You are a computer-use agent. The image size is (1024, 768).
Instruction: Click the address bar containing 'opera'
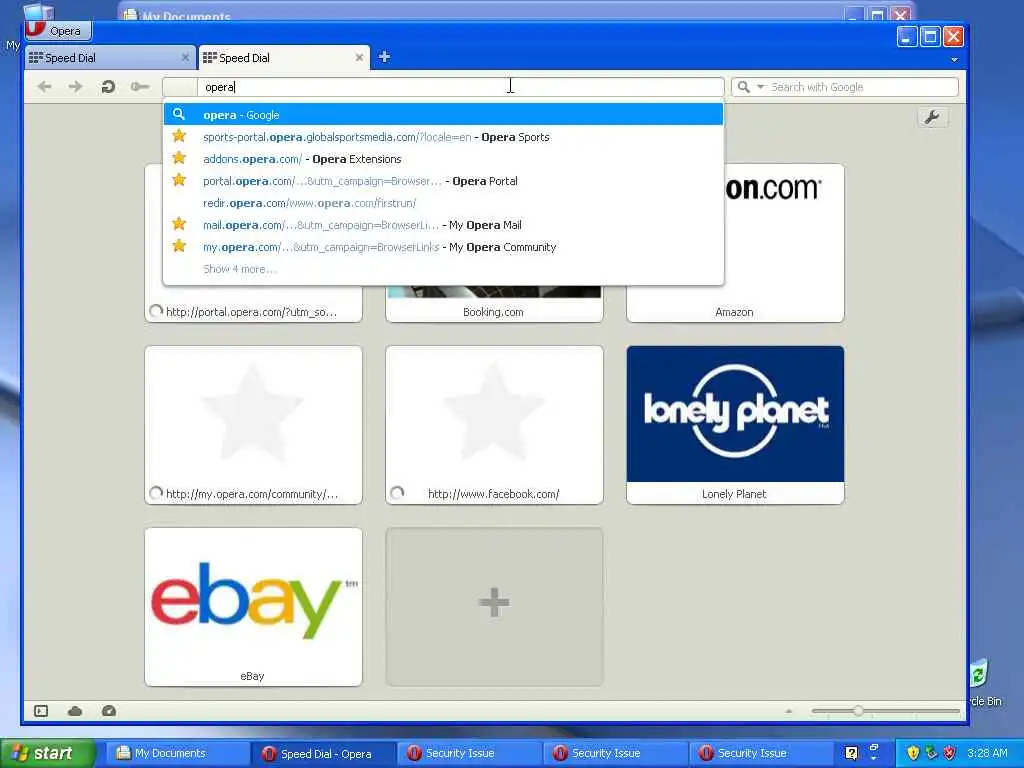(x=443, y=87)
